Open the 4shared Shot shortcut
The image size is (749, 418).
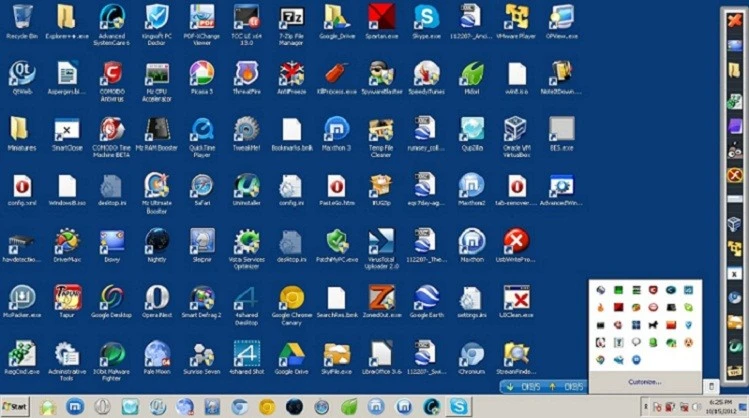tap(246, 357)
